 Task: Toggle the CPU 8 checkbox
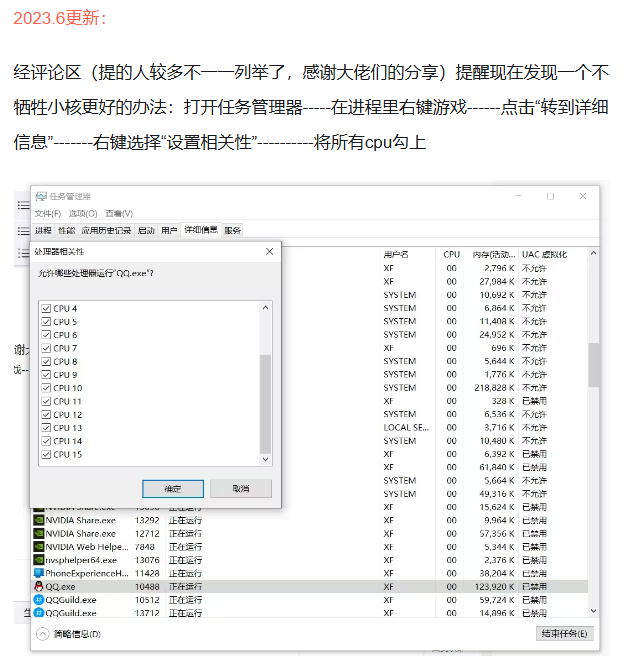click(x=46, y=362)
